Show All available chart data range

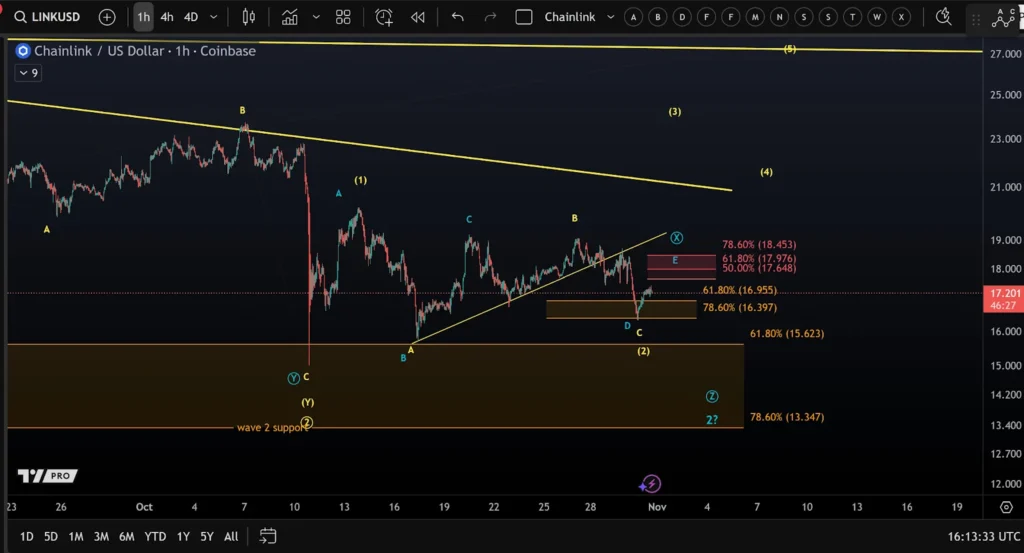[x=231, y=536]
